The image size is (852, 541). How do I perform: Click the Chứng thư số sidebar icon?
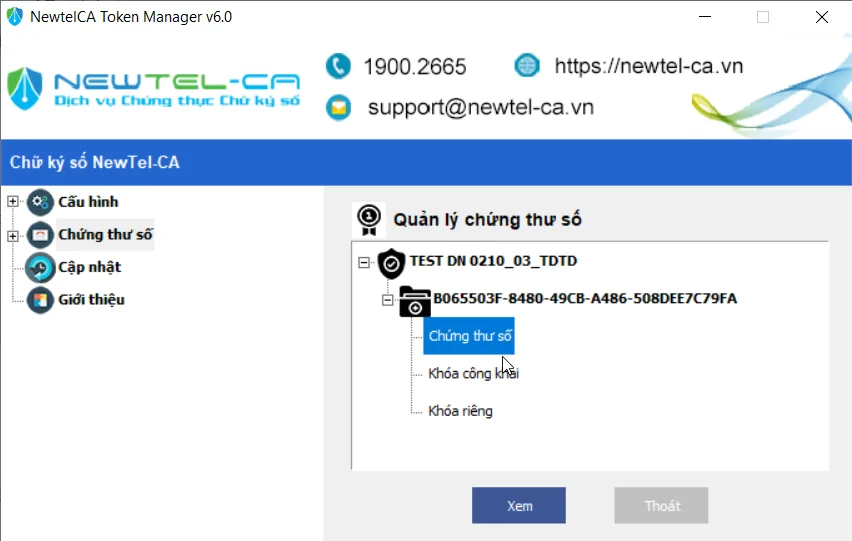click(x=40, y=235)
